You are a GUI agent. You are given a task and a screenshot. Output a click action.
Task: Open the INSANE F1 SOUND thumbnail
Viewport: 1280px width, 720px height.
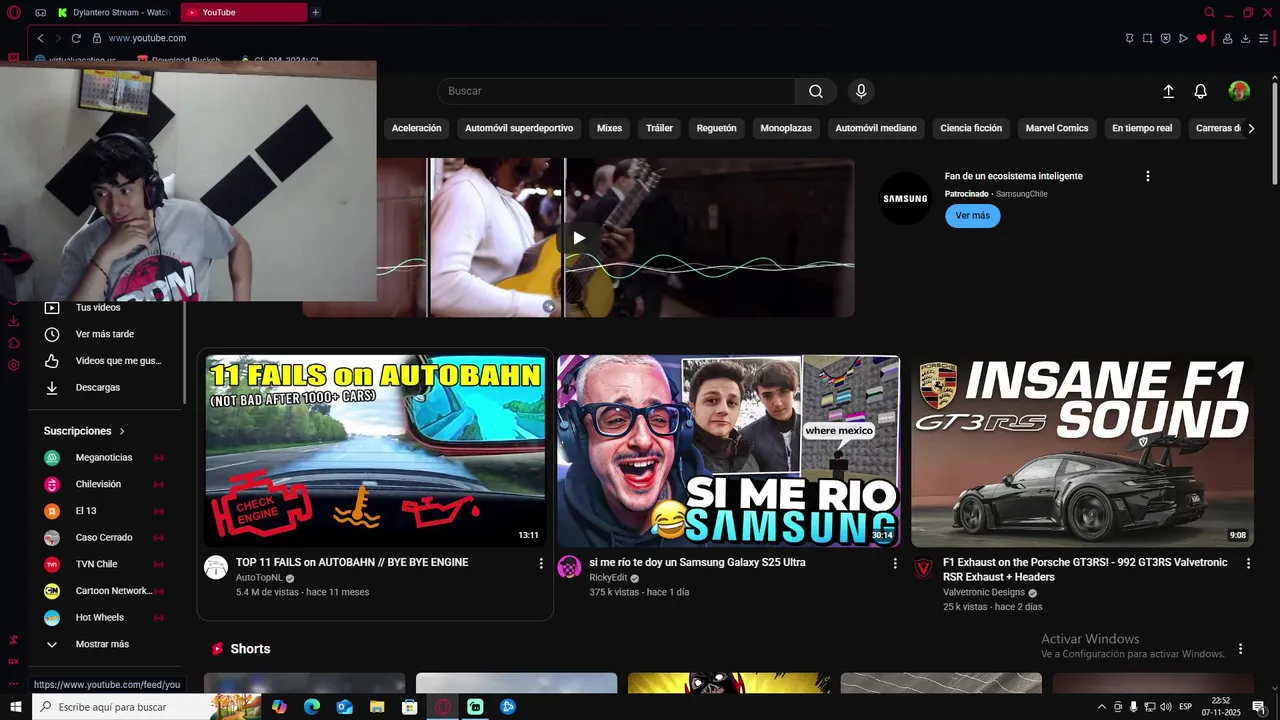point(1082,451)
